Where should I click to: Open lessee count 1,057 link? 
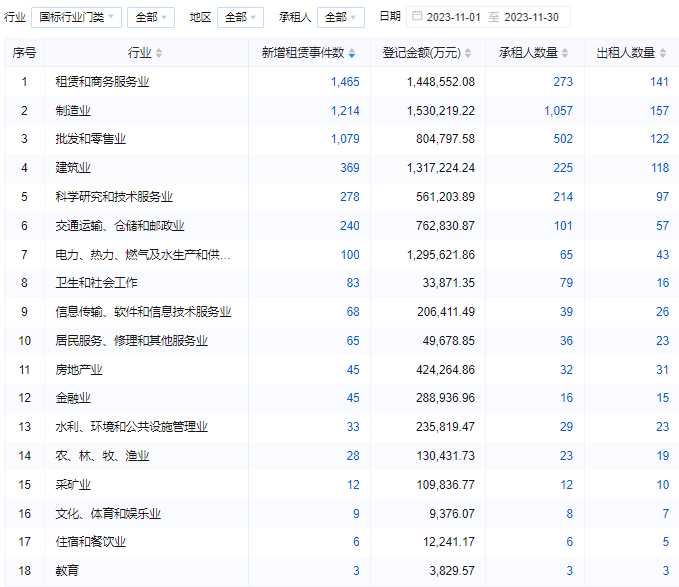pyautogui.click(x=559, y=111)
